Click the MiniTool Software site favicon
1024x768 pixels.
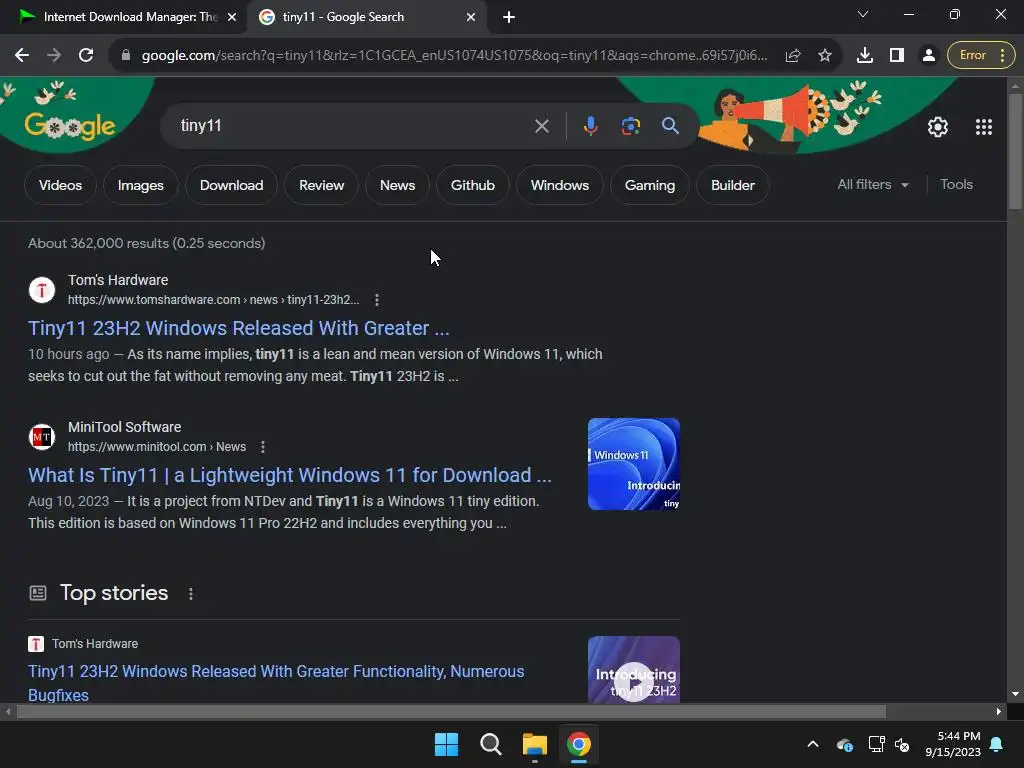[x=42, y=437]
